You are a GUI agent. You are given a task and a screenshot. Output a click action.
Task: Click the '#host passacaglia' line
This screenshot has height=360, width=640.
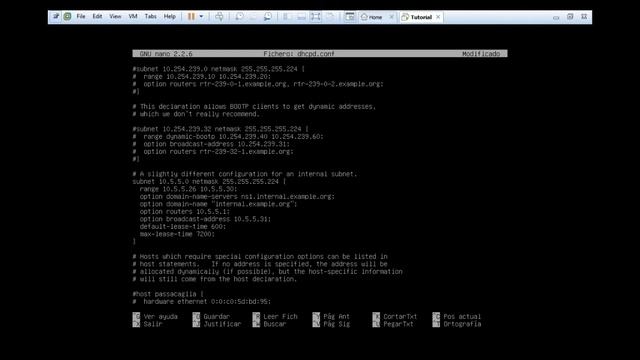pos(168,294)
